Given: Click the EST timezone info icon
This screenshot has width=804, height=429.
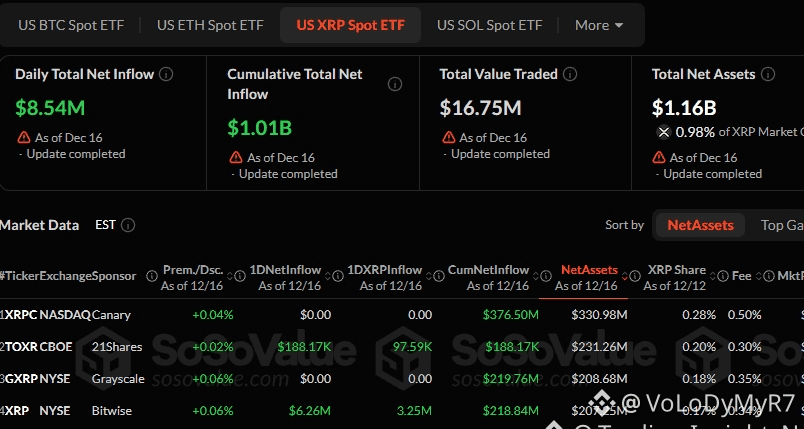Looking at the screenshot, I should [x=128, y=225].
